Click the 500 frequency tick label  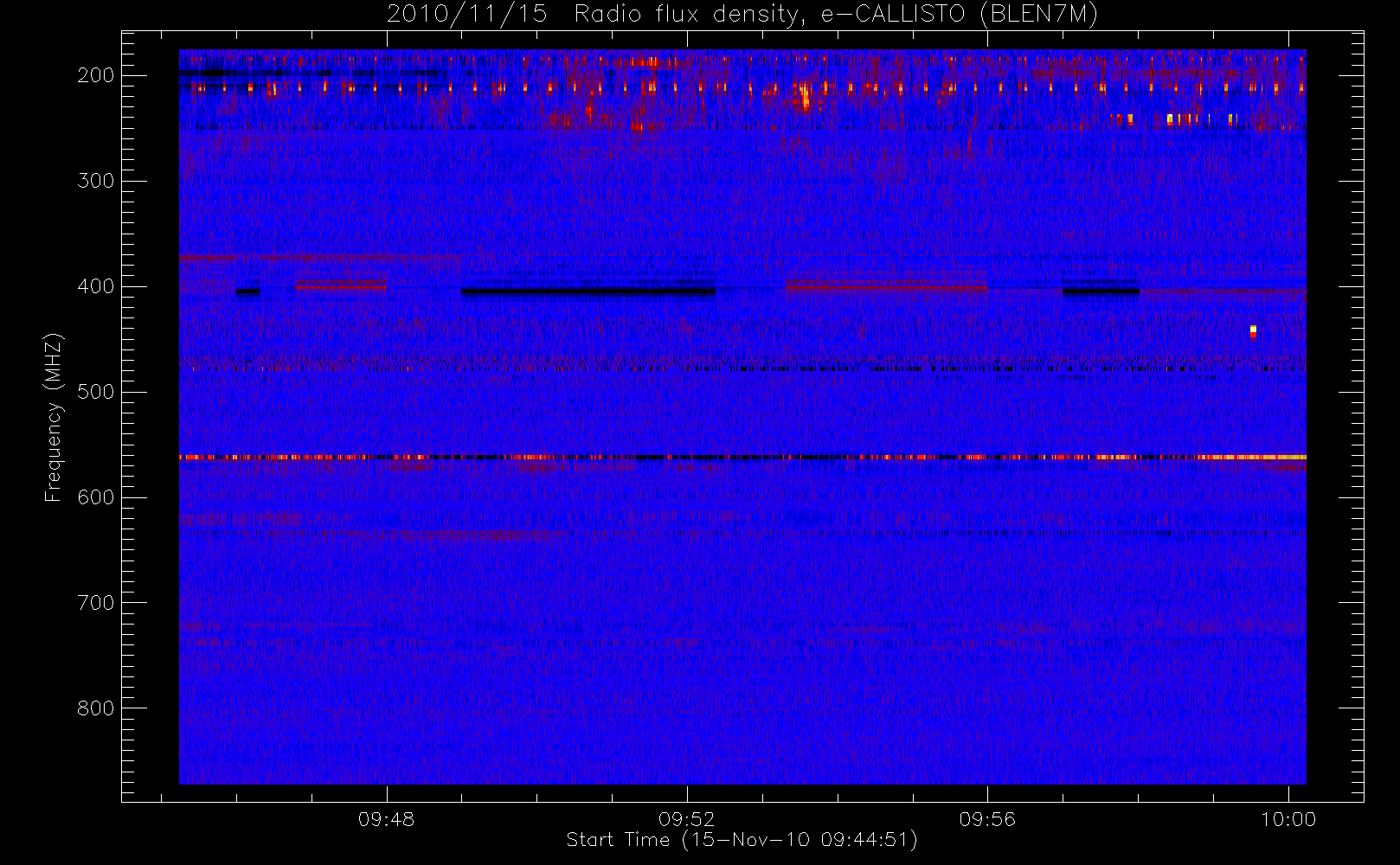coord(96,392)
